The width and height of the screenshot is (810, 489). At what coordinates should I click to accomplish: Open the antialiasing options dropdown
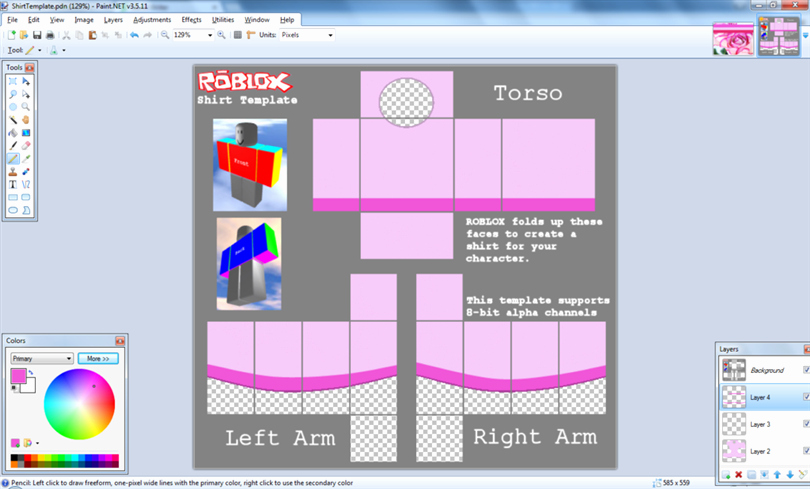click(x=64, y=51)
